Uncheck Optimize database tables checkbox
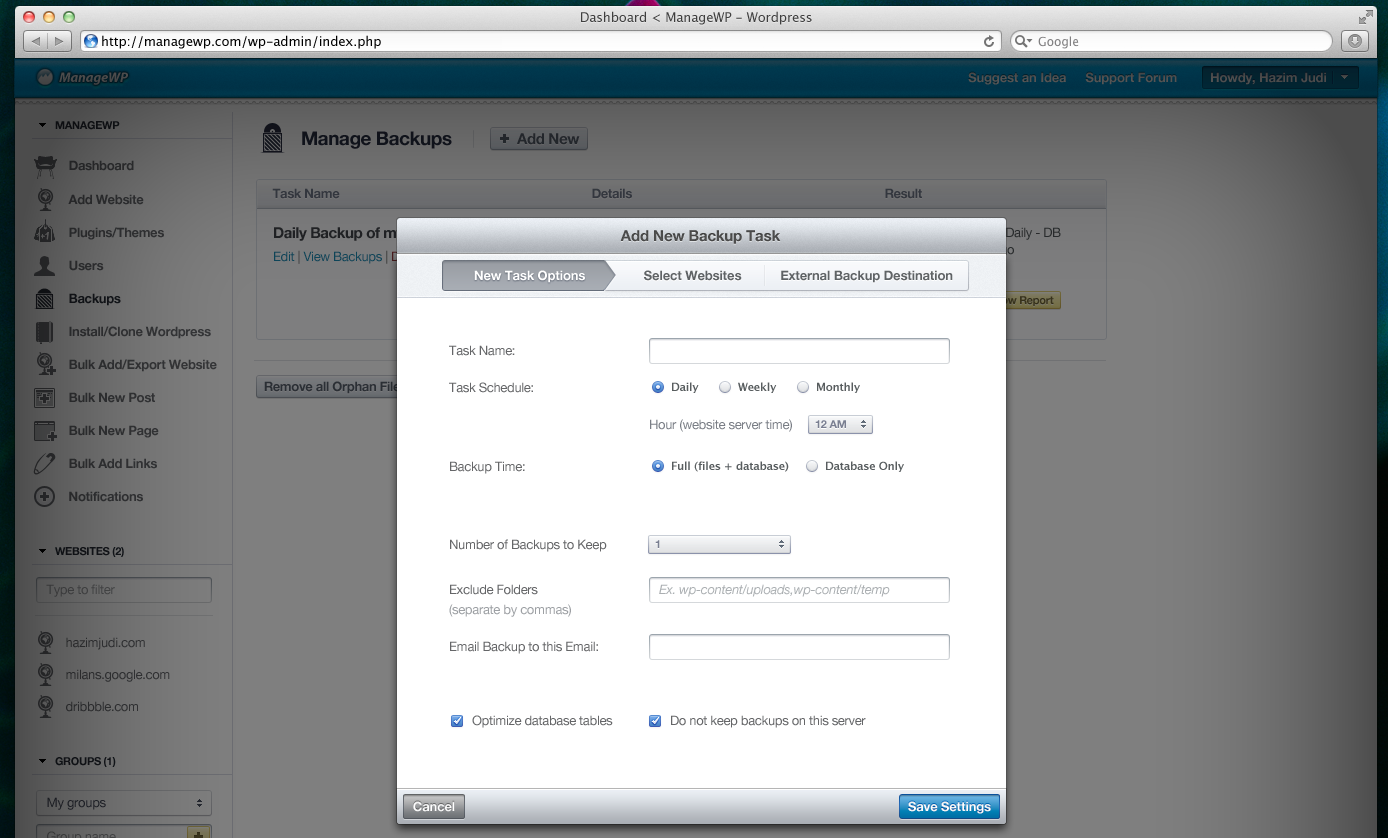 (x=457, y=720)
